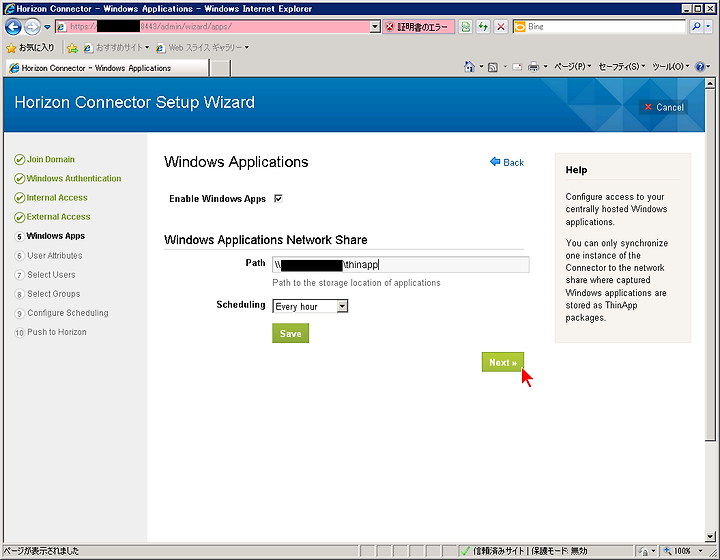Click the stop loading X icon
This screenshot has height=560, width=720.
coord(501,27)
